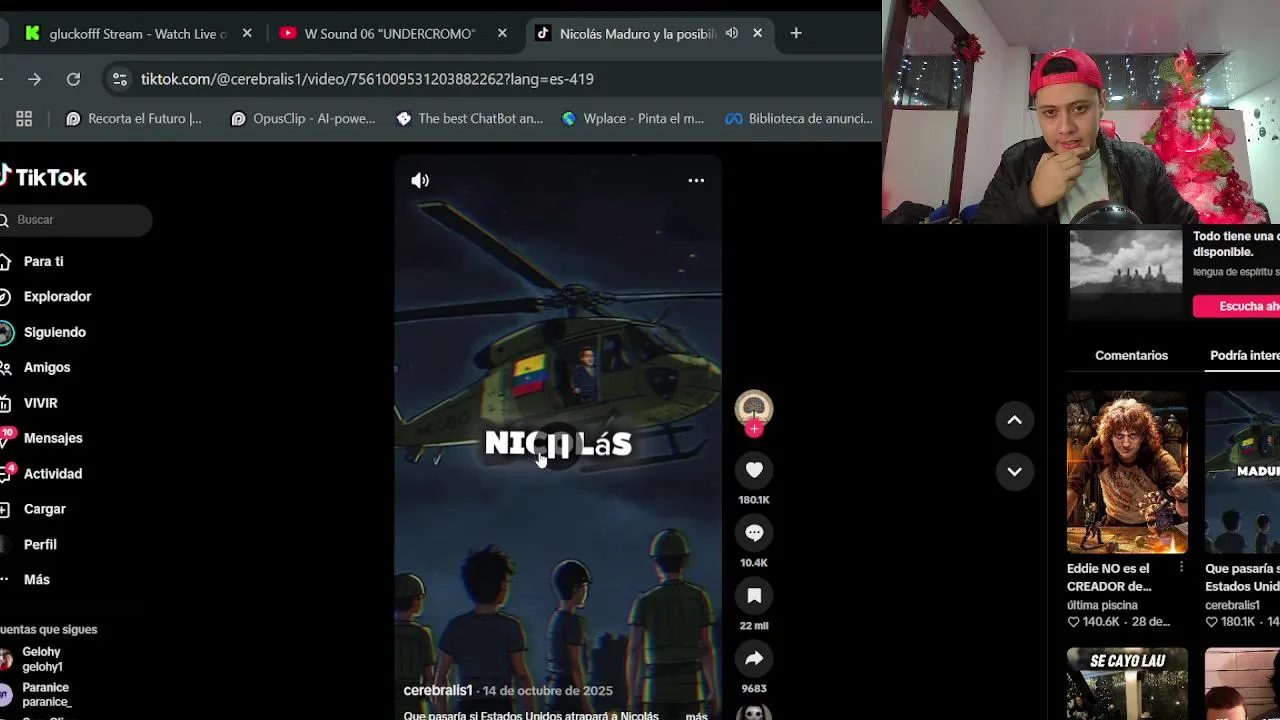Open the three-dot video options menu
Image resolution: width=1280 pixels, height=720 pixels.
(x=696, y=181)
